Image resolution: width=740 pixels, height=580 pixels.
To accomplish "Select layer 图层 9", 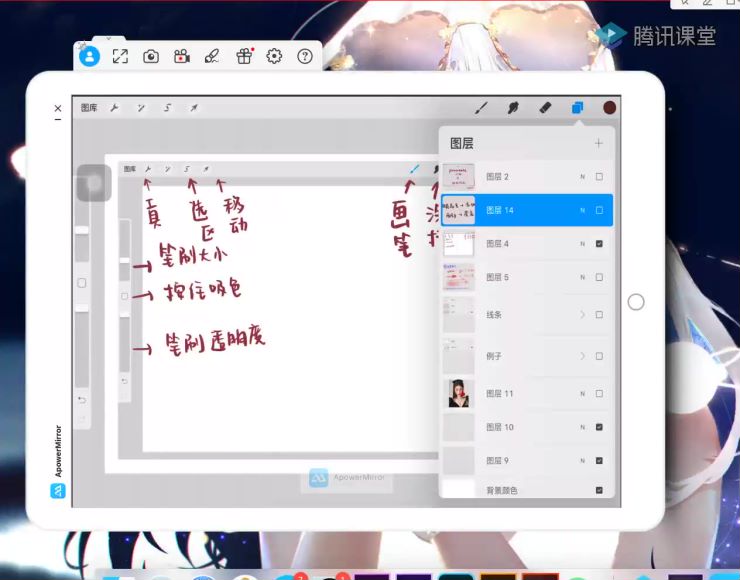I will coord(527,461).
